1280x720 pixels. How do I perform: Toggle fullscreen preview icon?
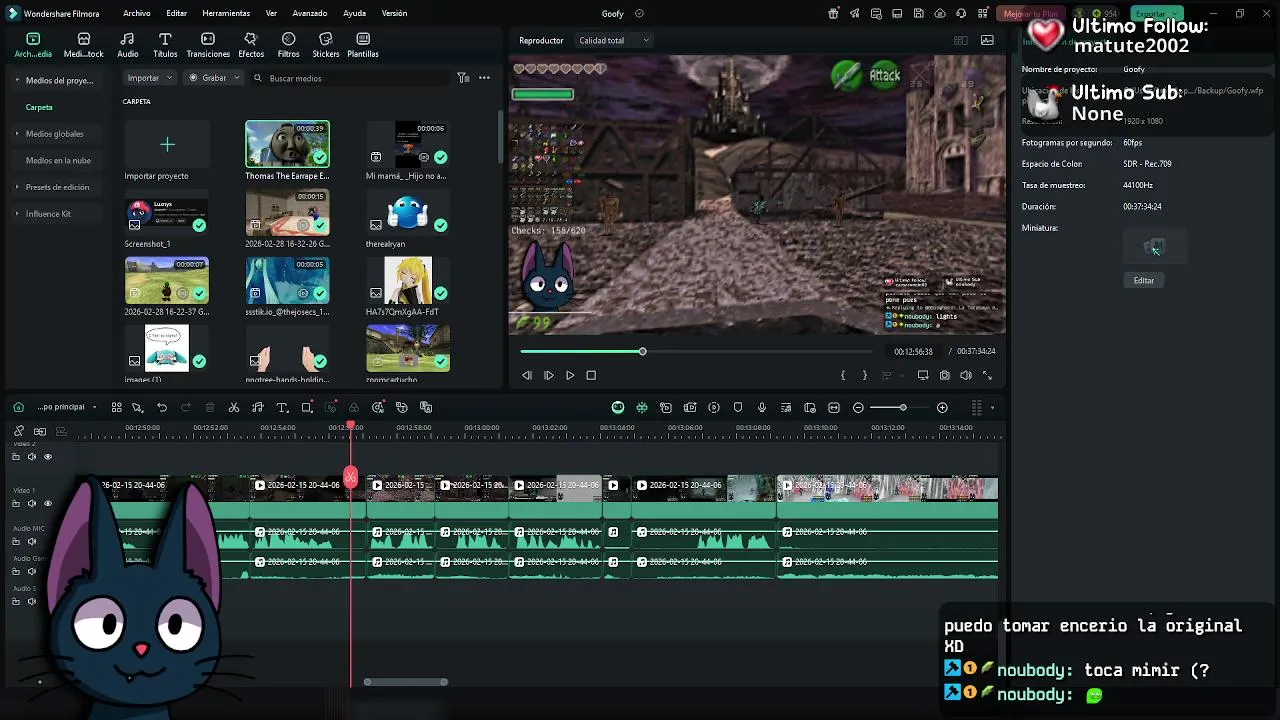pos(988,375)
